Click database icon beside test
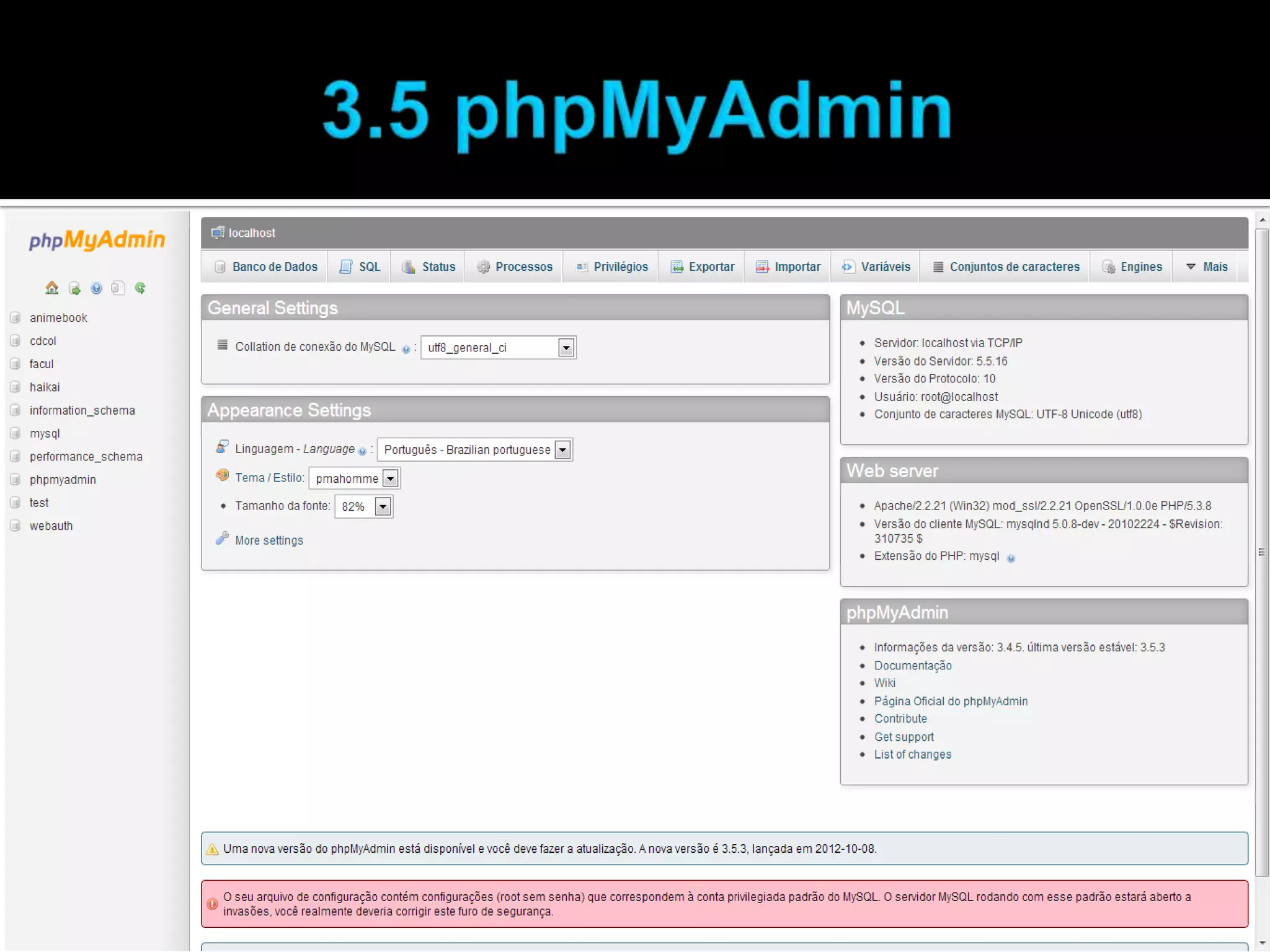1270x952 pixels. 16,503
